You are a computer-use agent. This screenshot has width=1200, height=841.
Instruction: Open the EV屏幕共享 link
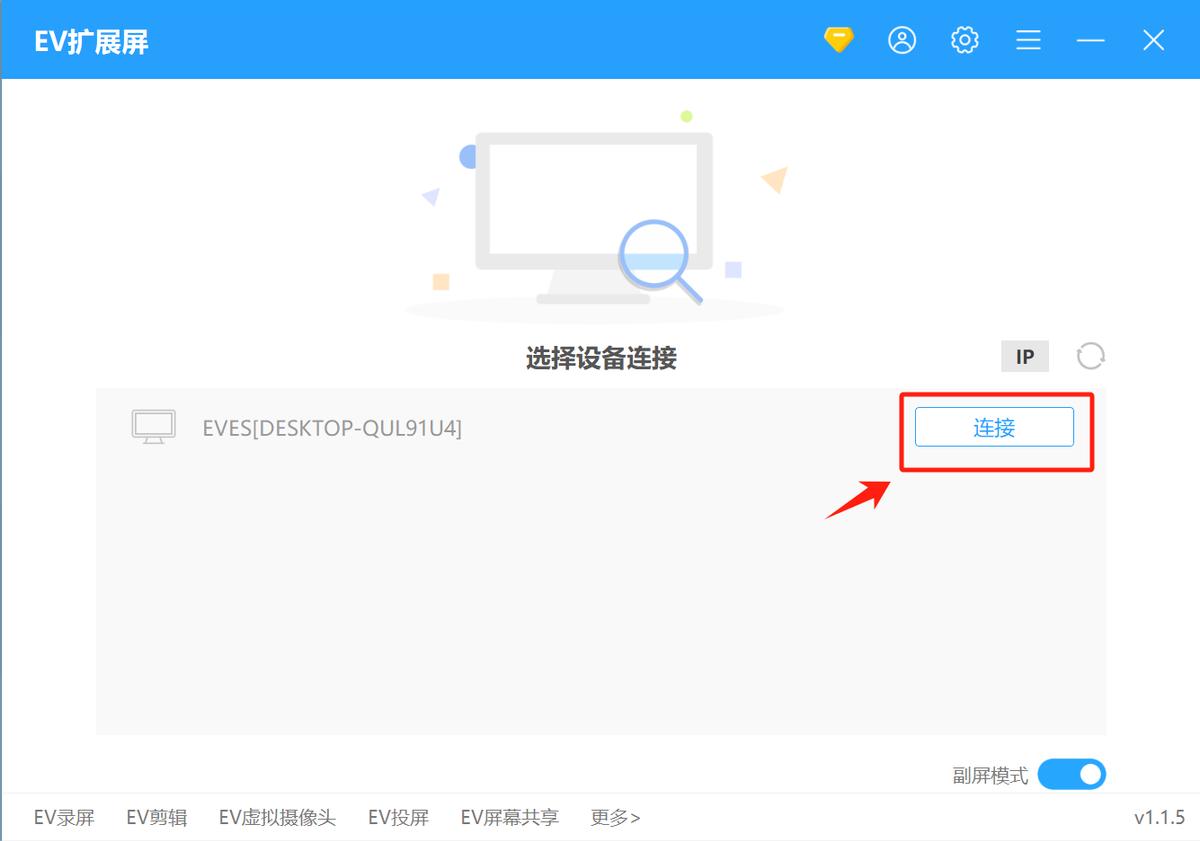point(509,817)
